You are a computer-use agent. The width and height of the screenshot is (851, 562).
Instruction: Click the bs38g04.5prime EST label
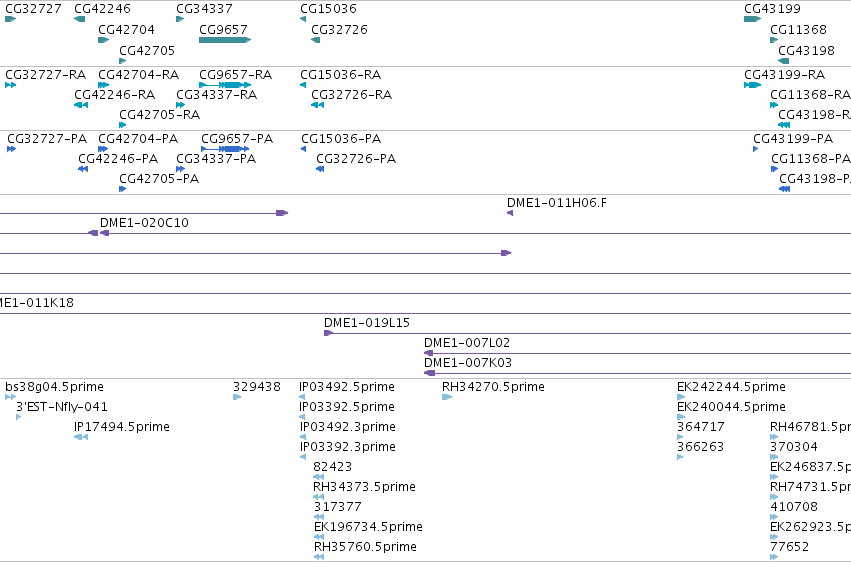54,387
